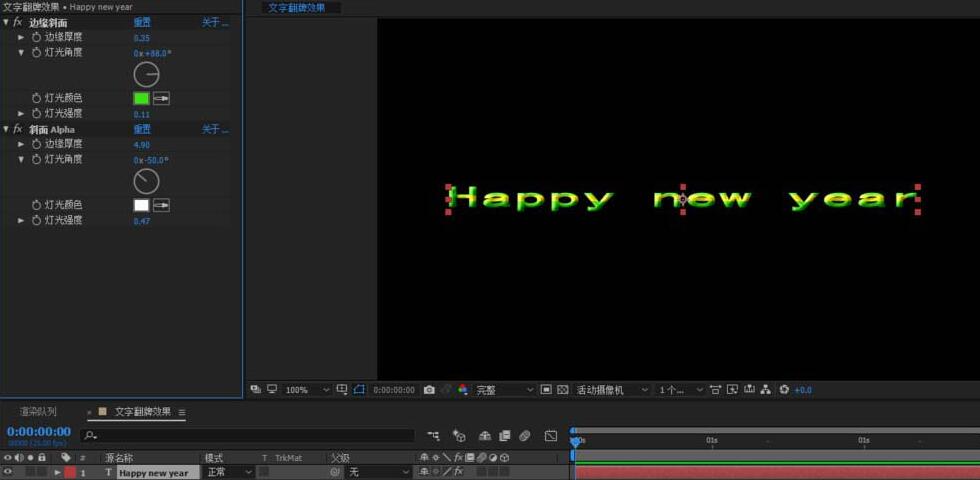This screenshot has height=480, width=980.
Task: Toggle fx switch for 斜面 Alpha effect
Action: (17, 129)
